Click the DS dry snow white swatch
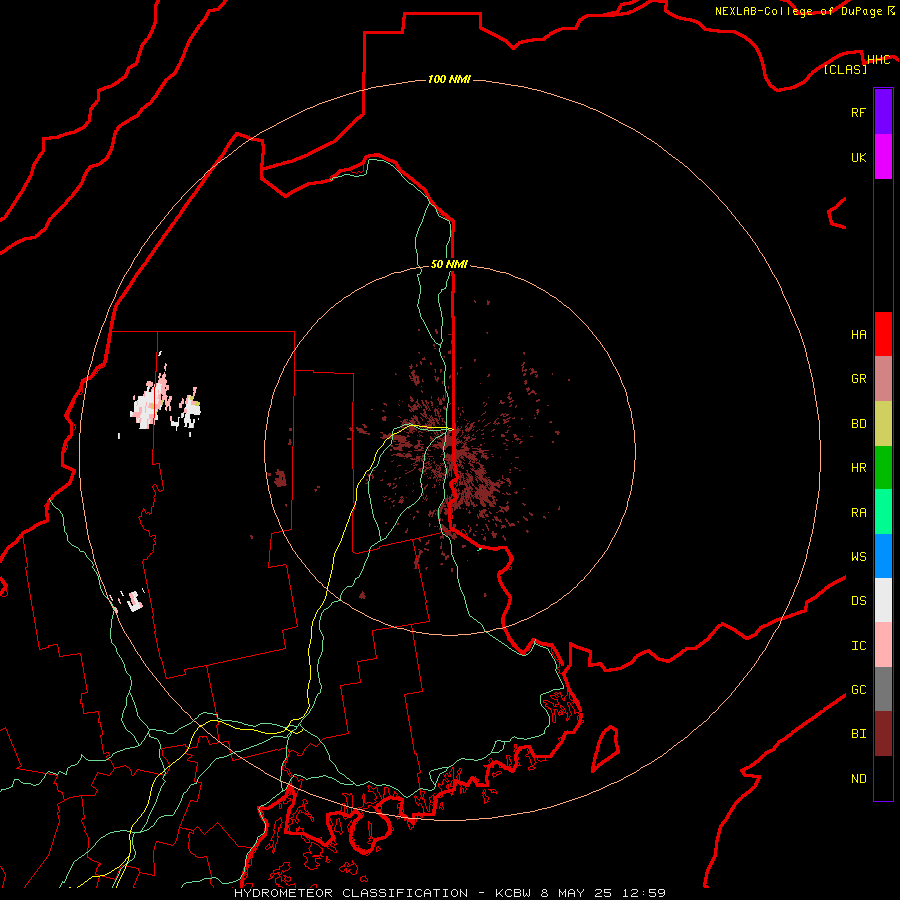900x900 pixels. pos(883,600)
